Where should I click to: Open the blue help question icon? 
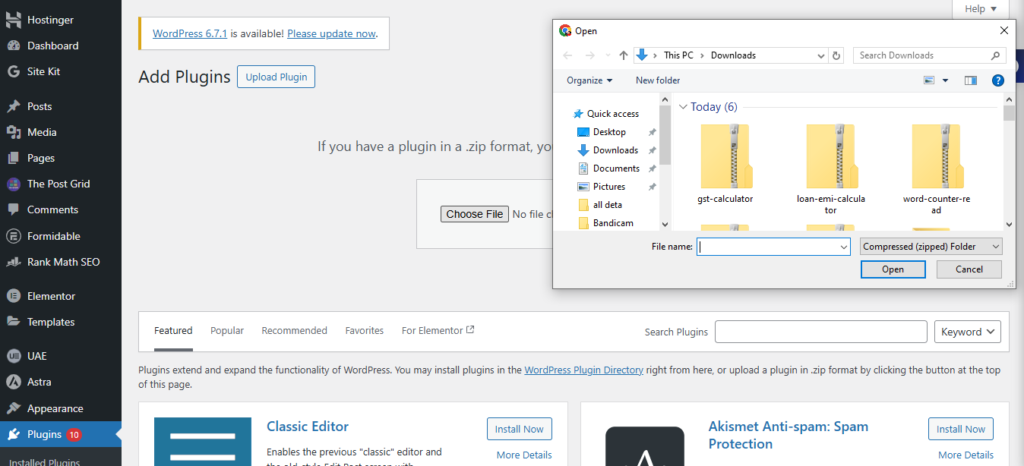click(x=998, y=80)
